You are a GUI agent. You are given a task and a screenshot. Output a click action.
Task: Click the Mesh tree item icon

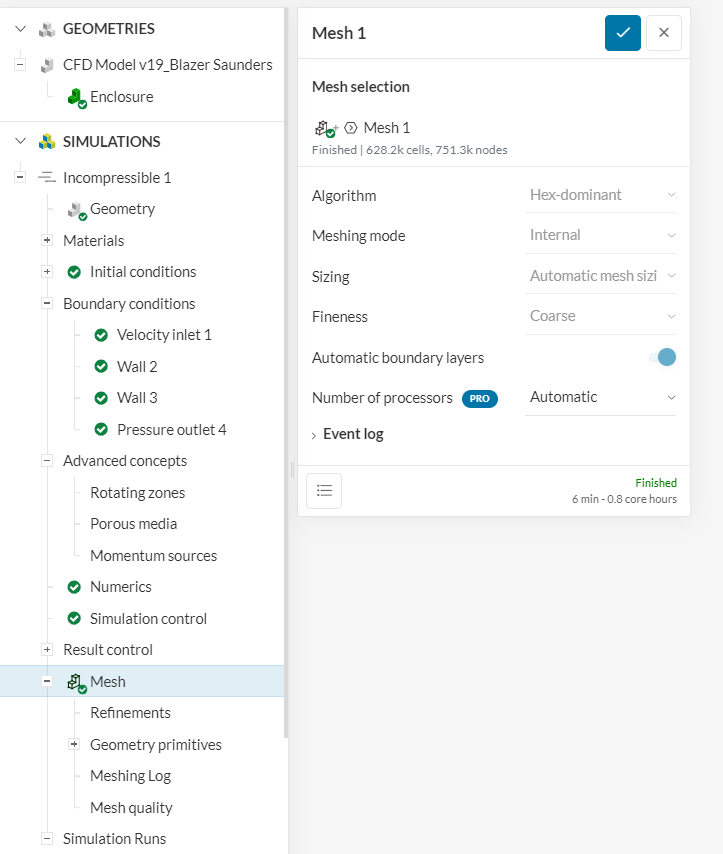point(76,682)
